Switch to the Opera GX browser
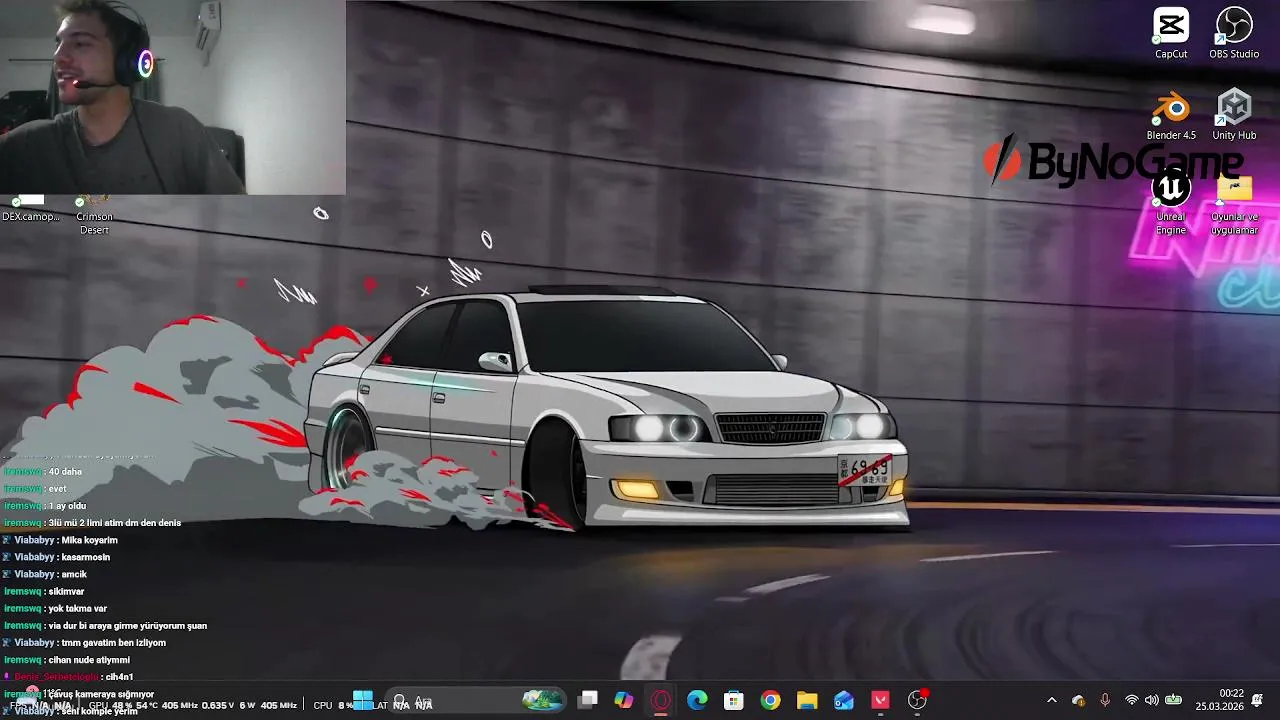 coord(661,701)
